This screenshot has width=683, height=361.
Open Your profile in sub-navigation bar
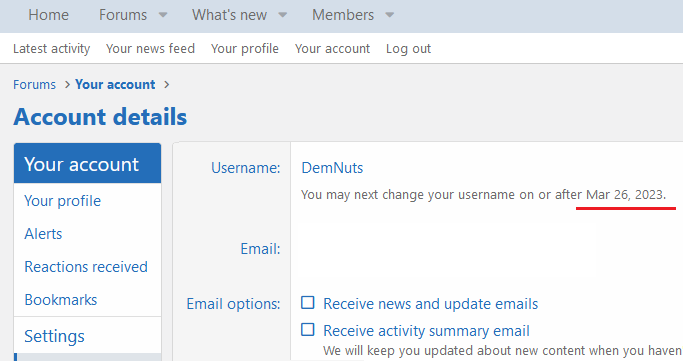tap(245, 48)
